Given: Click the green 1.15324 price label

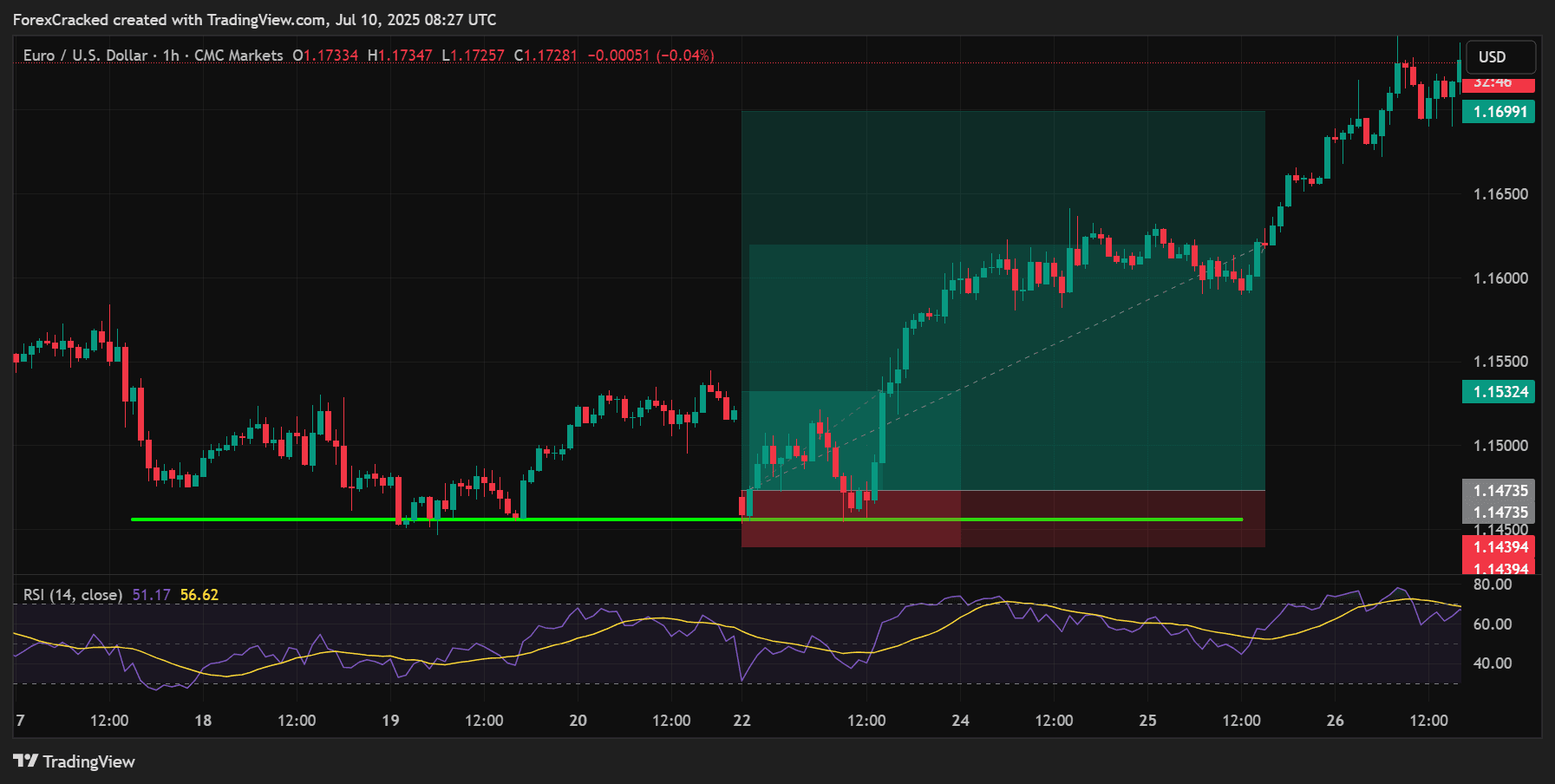Looking at the screenshot, I should (1499, 392).
